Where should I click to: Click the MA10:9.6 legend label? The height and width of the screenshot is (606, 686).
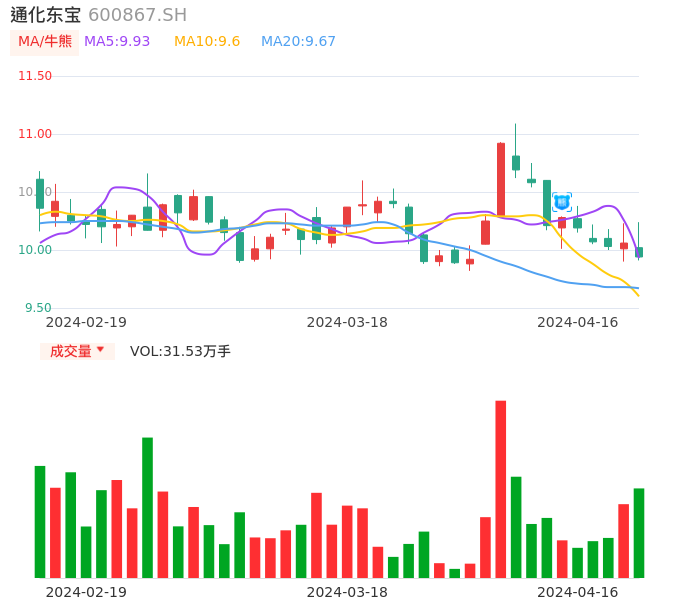[207, 42]
